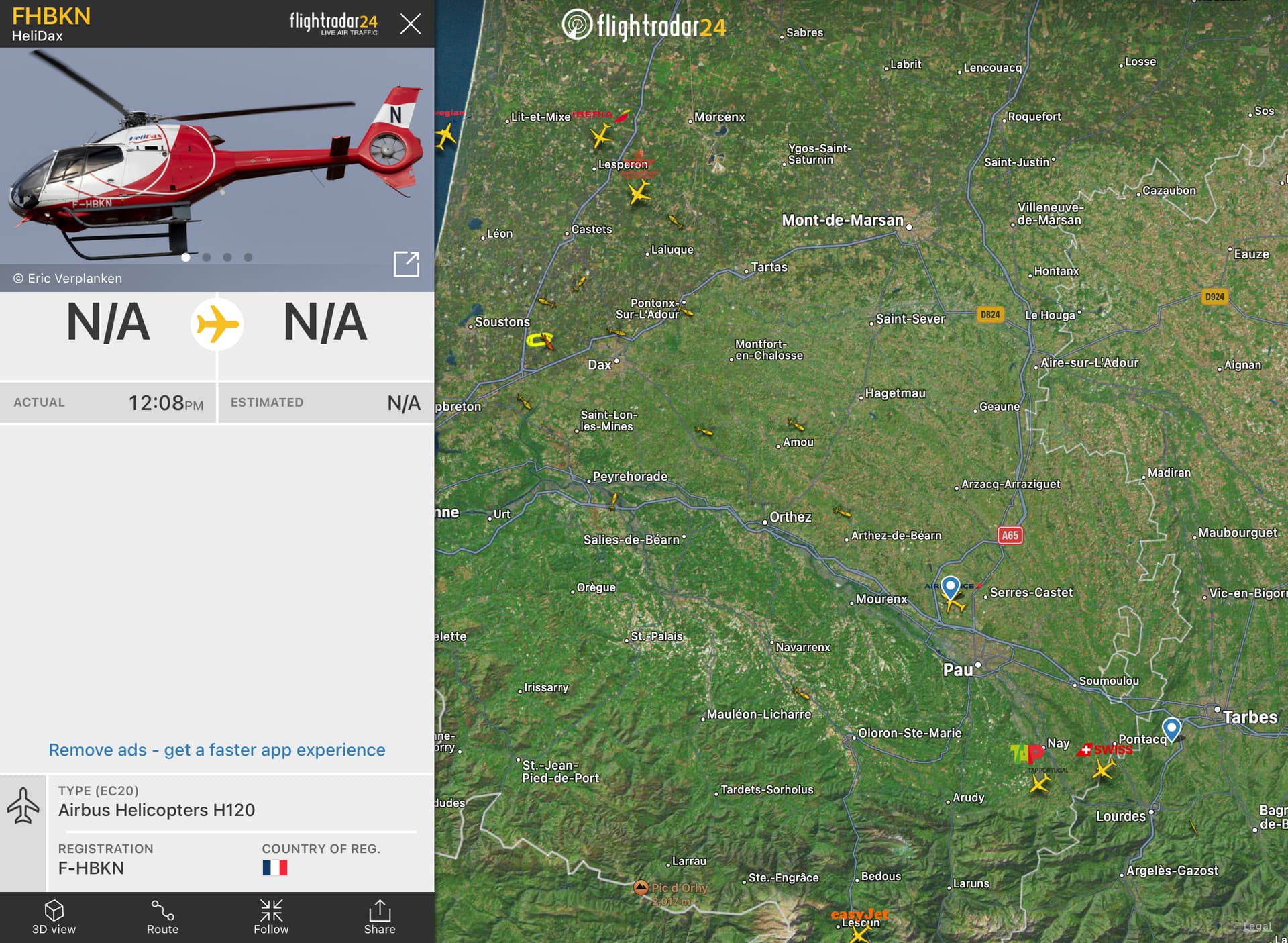
Task: Click the red helicopter photo thumbnail
Action: [217, 156]
